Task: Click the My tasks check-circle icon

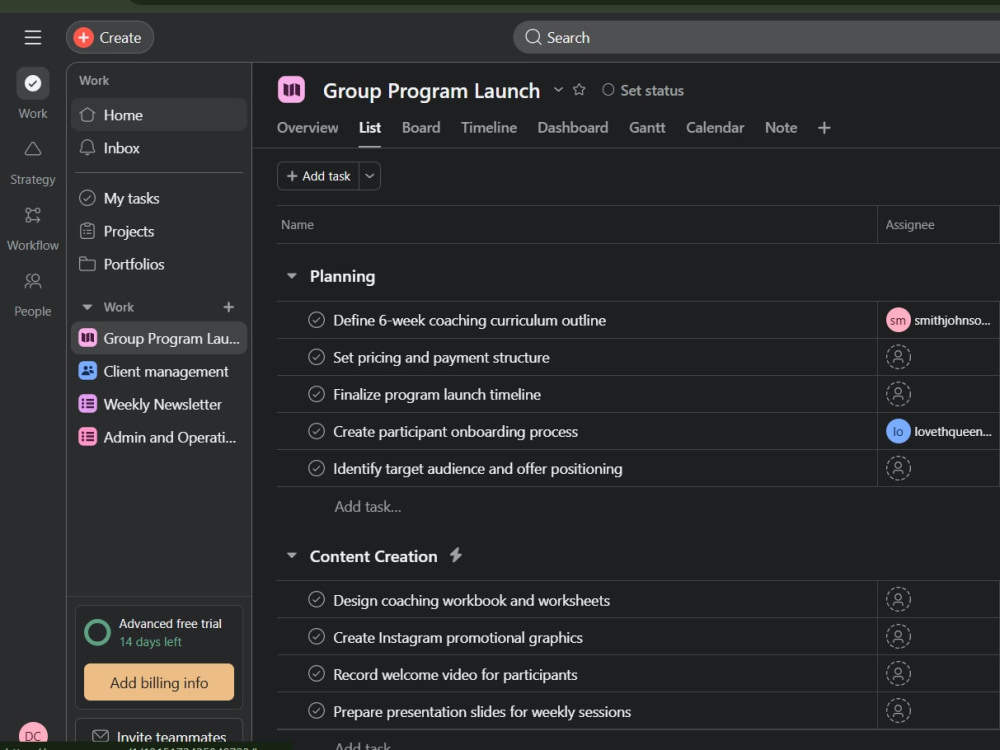Action: coord(87,198)
